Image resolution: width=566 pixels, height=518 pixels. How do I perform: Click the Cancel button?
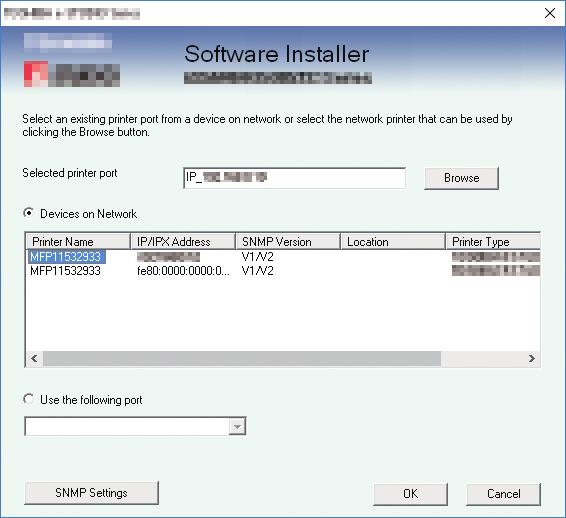point(504,494)
